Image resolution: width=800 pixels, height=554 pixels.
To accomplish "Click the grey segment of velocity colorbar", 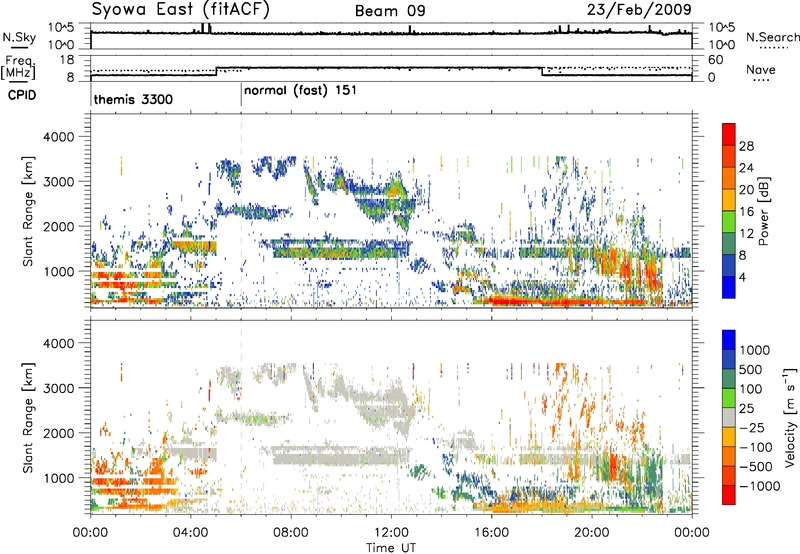I will (729, 418).
